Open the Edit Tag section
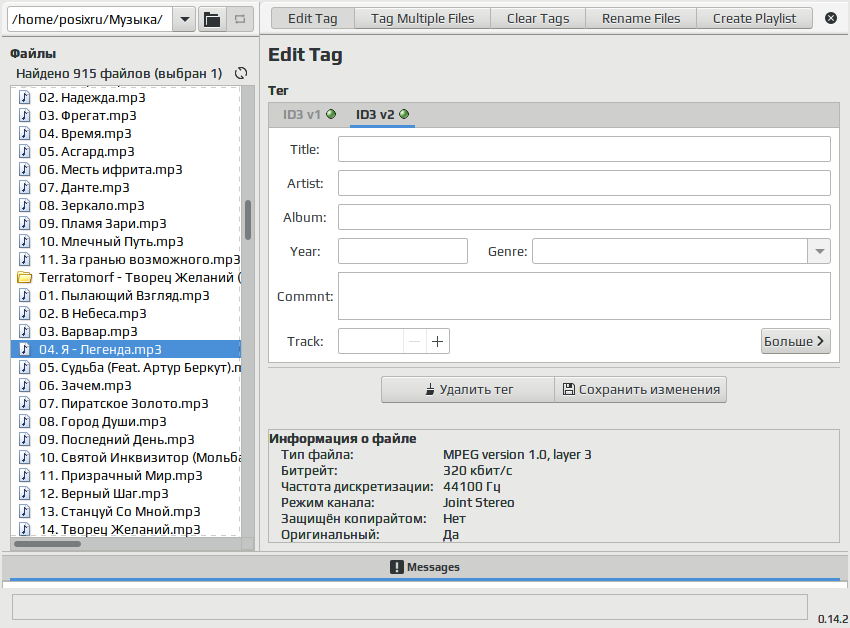 tap(313, 18)
